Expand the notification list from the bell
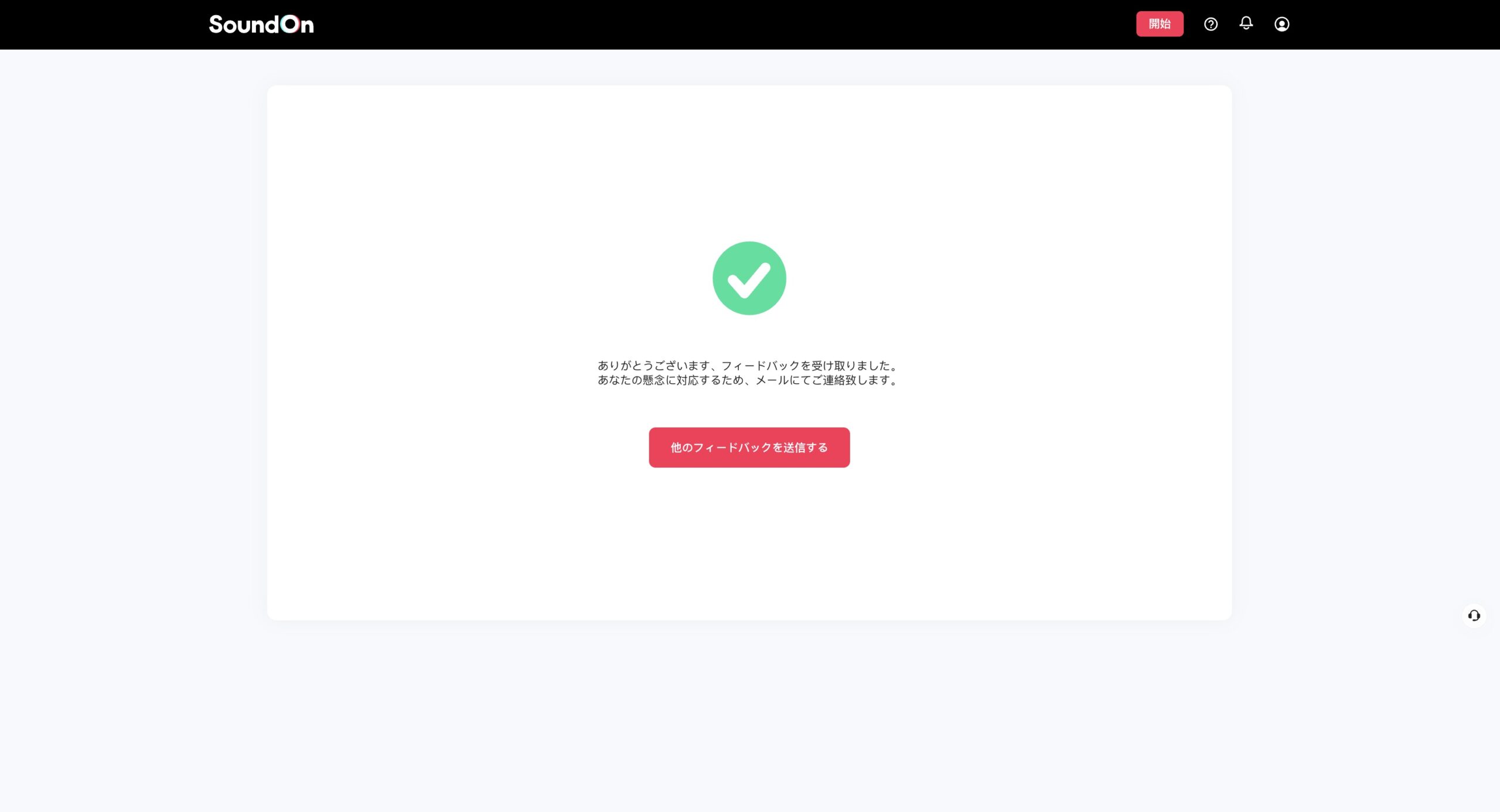 1246,23
